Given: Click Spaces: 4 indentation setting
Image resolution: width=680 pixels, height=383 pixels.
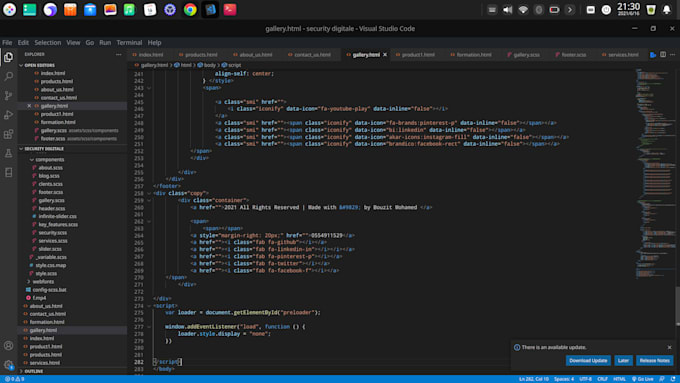Looking at the screenshot, I should click(564, 379).
